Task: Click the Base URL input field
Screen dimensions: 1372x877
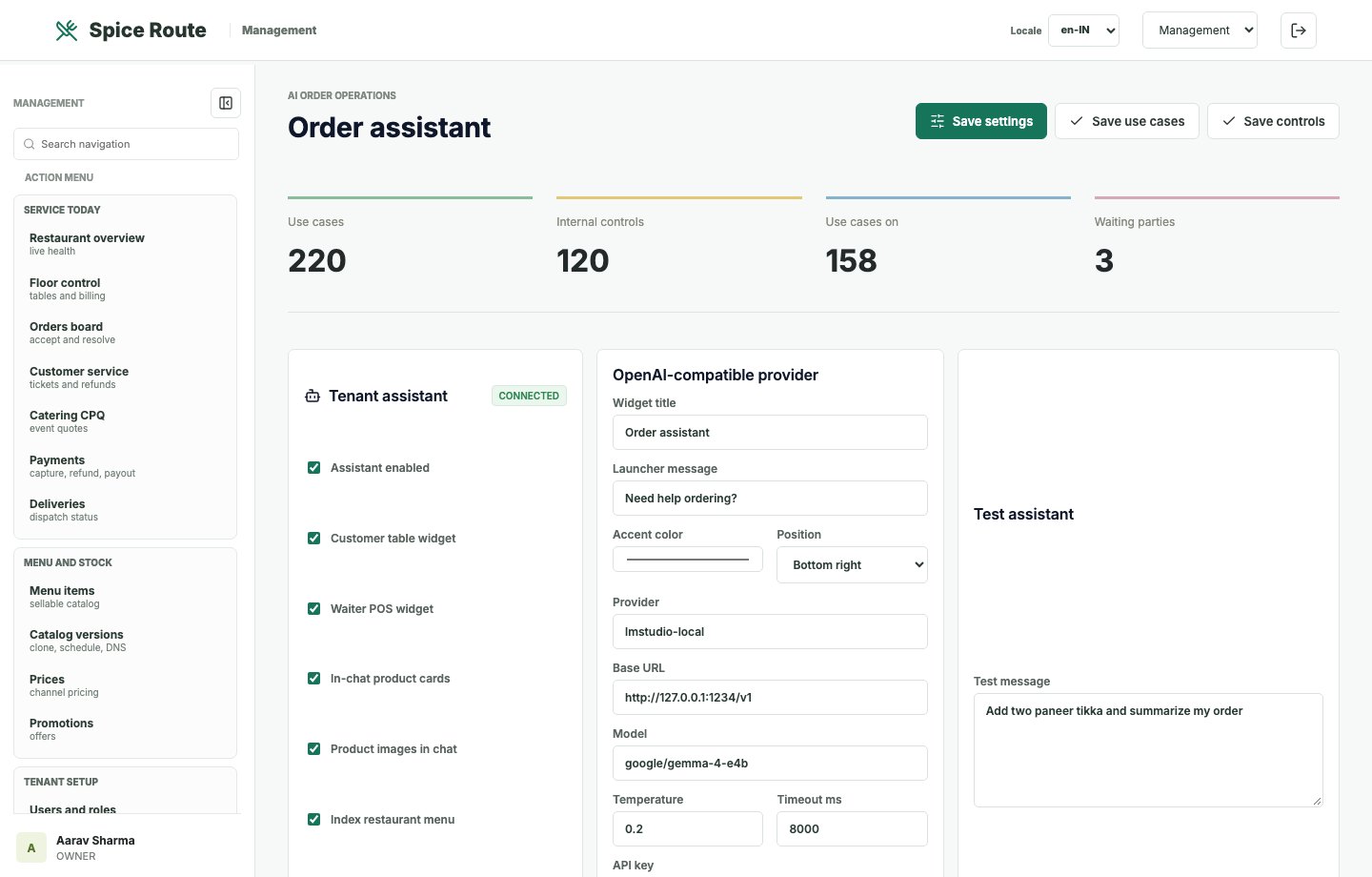Action: click(770, 697)
